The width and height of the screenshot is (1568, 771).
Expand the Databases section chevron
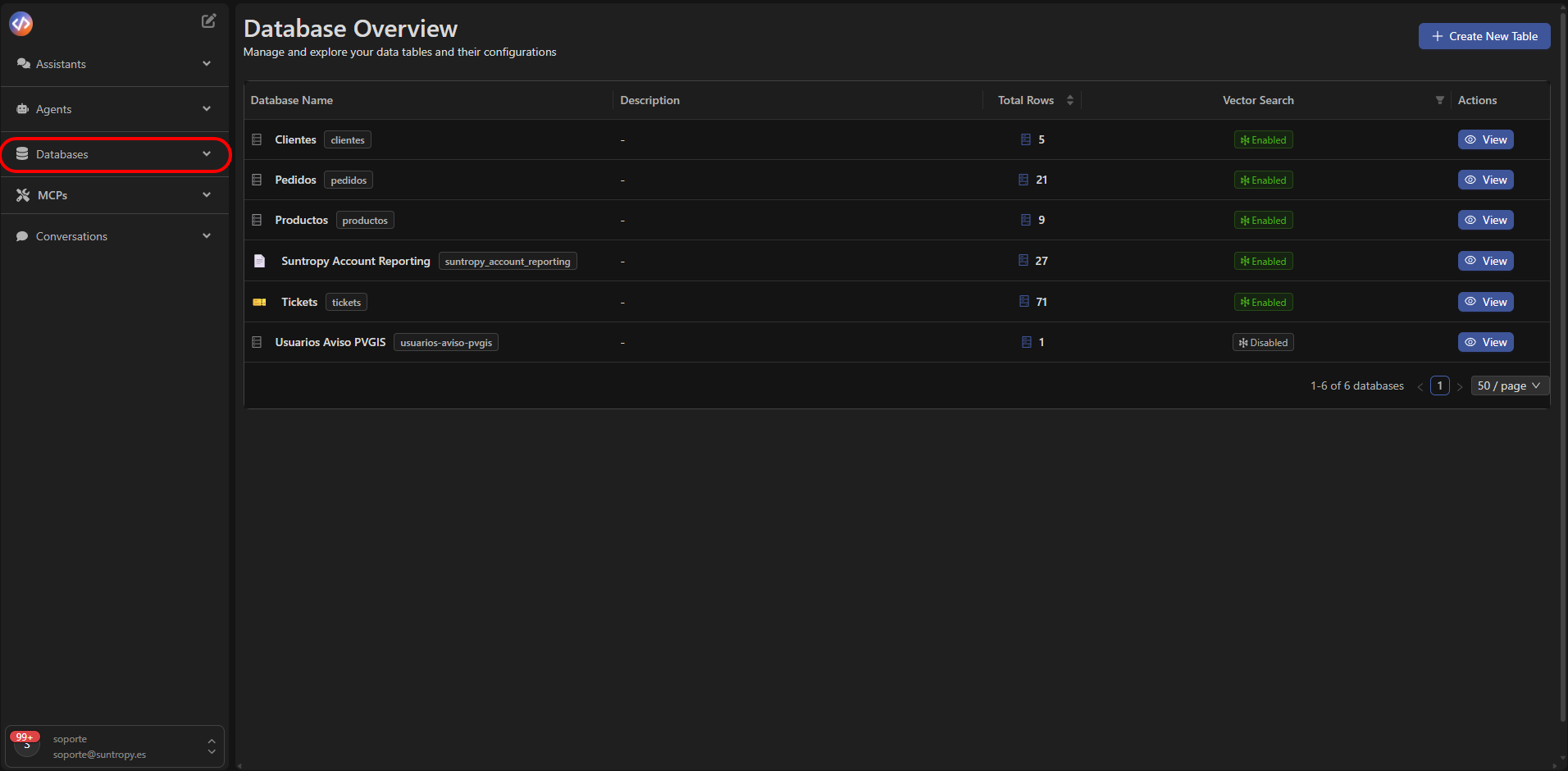[207, 154]
